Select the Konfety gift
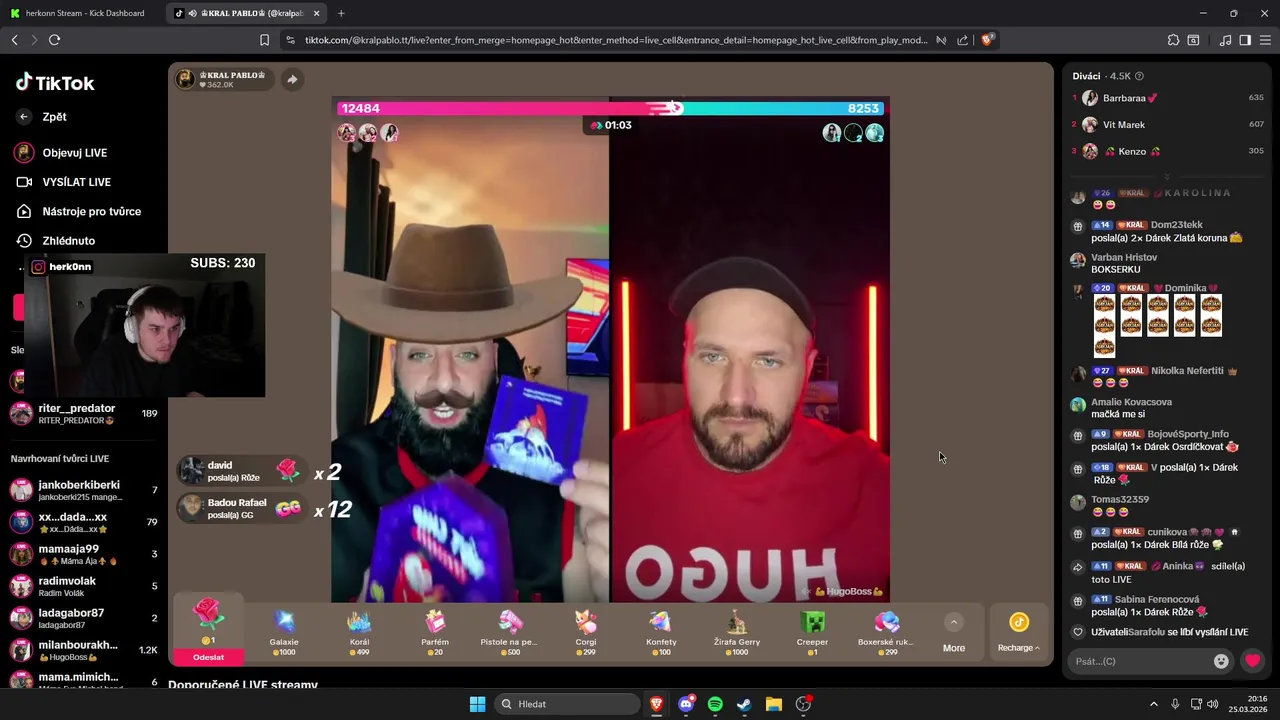Image resolution: width=1280 pixels, height=720 pixels. coord(661,632)
